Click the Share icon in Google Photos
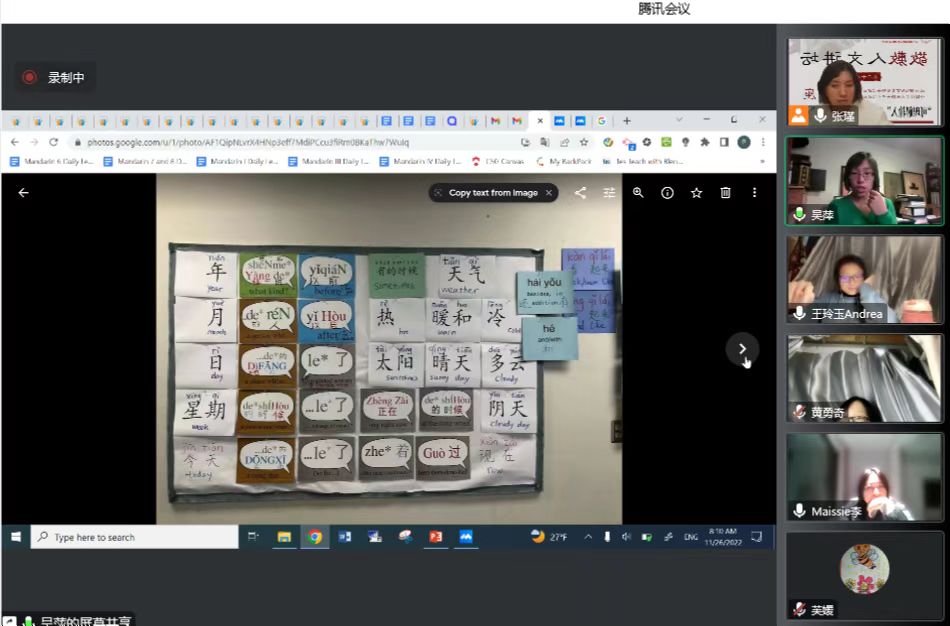 pos(580,193)
